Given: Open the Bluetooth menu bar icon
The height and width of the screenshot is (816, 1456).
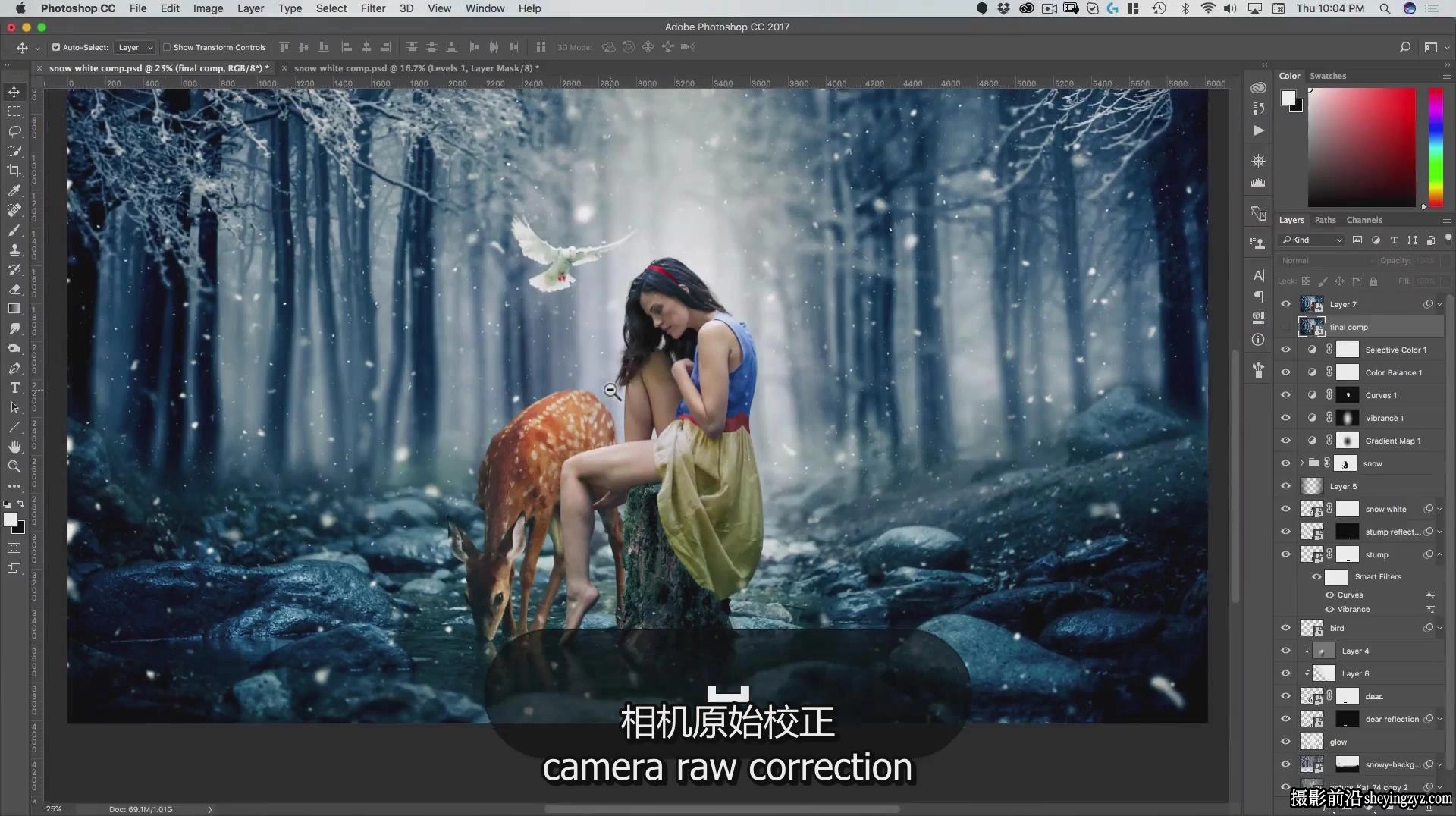Looking at the screenshot, I should pos(1185,8).
